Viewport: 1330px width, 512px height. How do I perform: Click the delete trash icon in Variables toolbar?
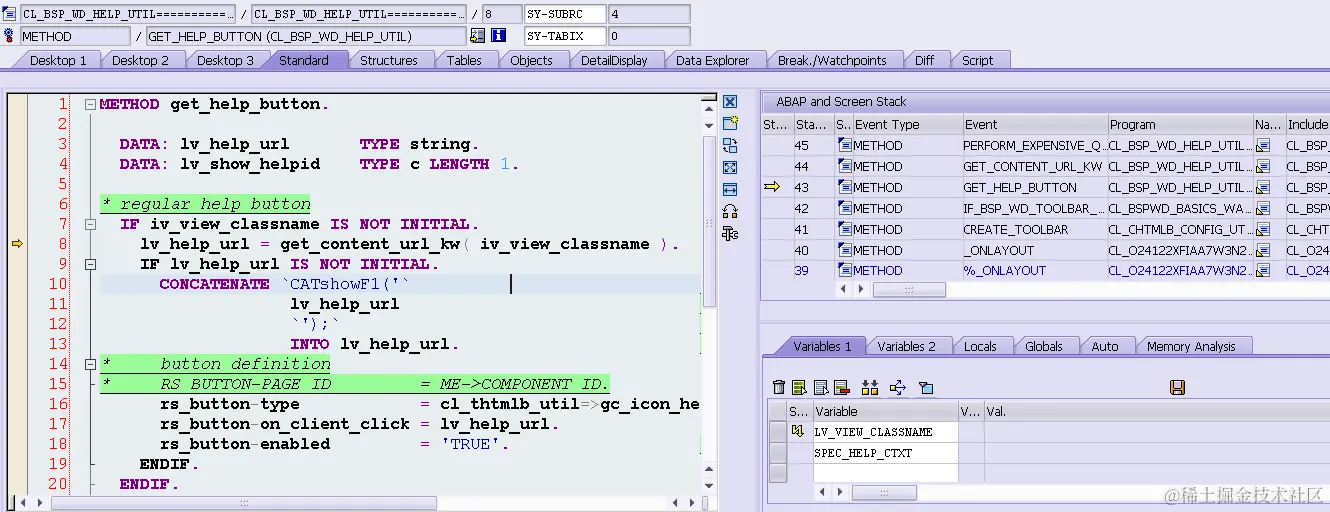779,387
